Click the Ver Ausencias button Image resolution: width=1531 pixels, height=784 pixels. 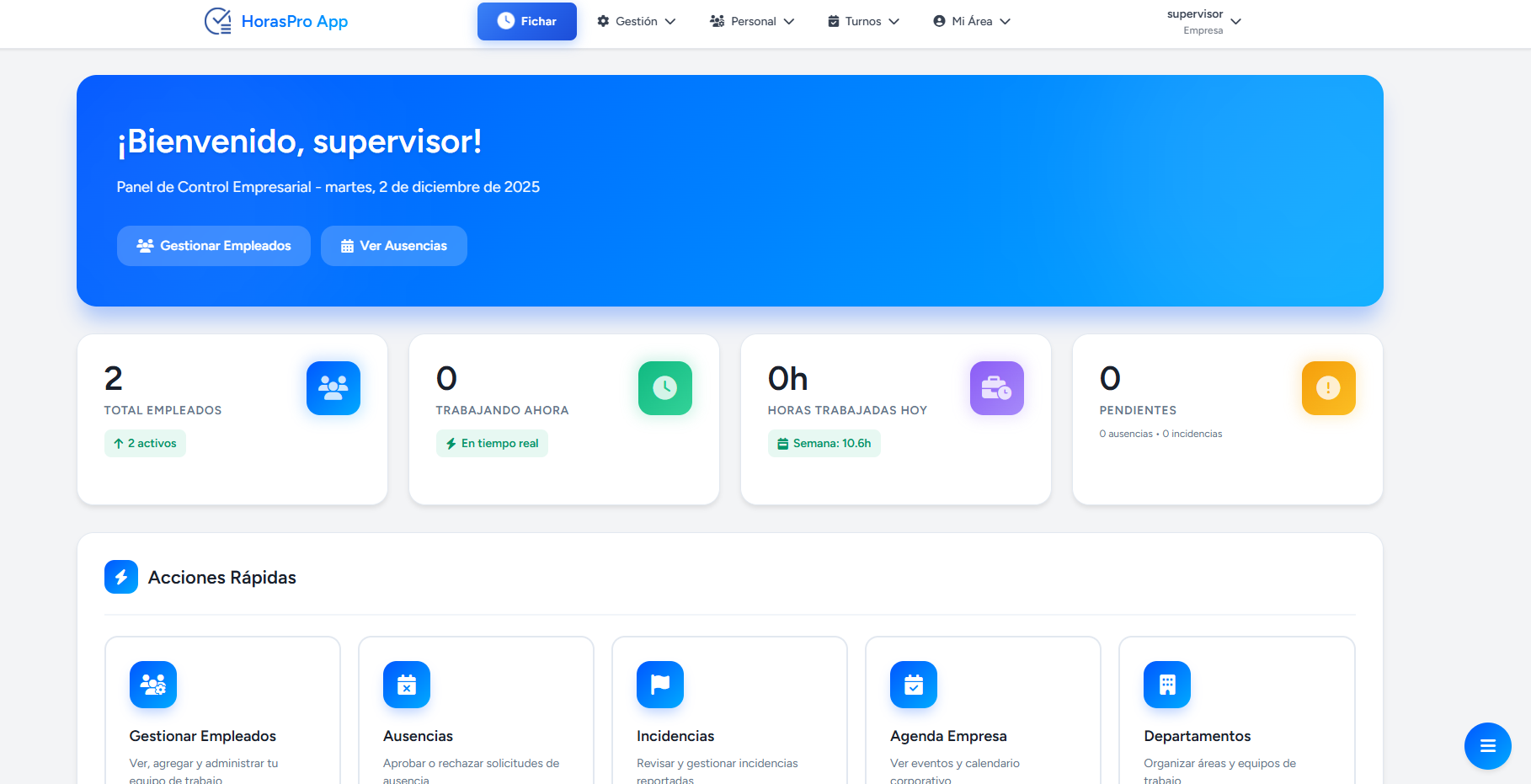[x=393, y=245]
